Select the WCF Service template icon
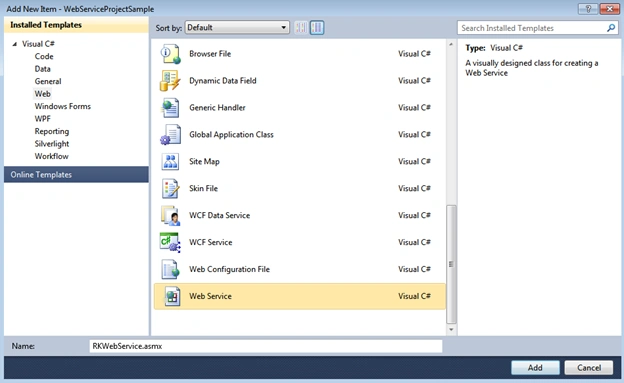The width and height of the screenshot is (624, 383). pos(170,242)
